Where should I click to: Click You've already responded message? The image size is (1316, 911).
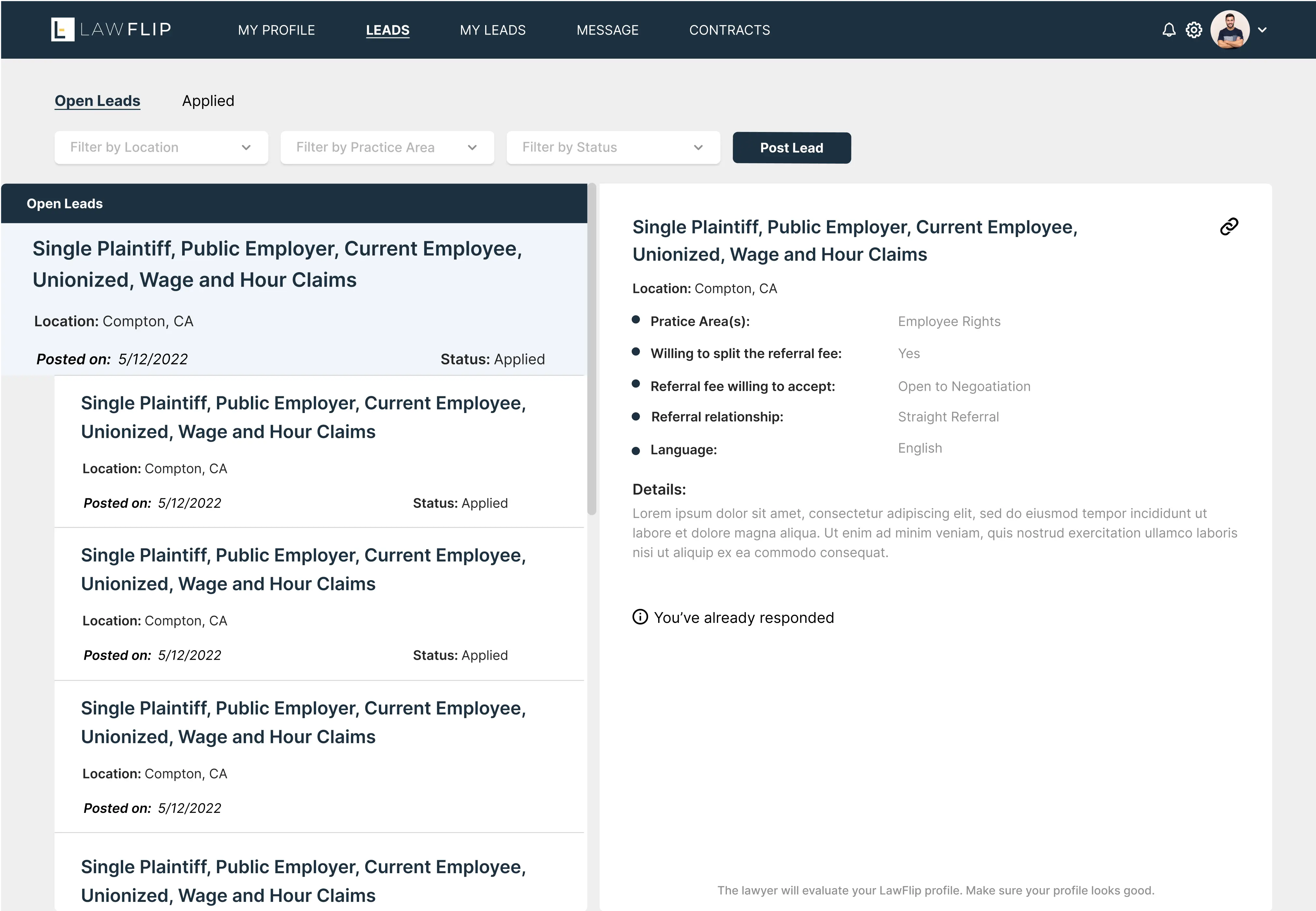click(x=744, y=618)
